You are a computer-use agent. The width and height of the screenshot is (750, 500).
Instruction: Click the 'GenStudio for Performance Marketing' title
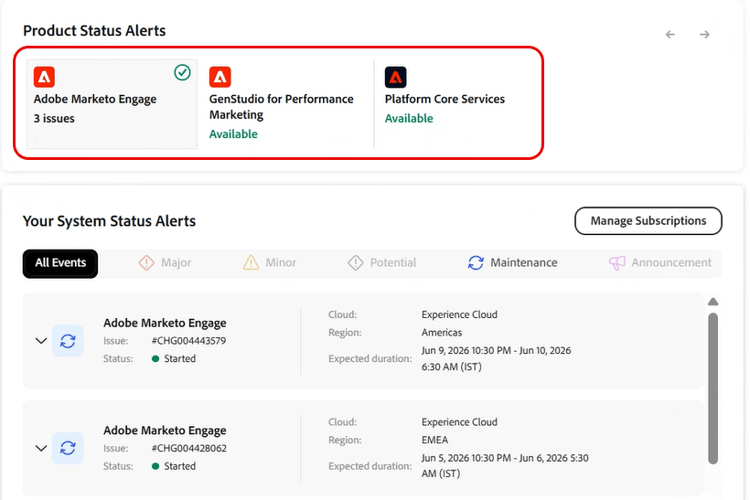(x=281, y=107)
